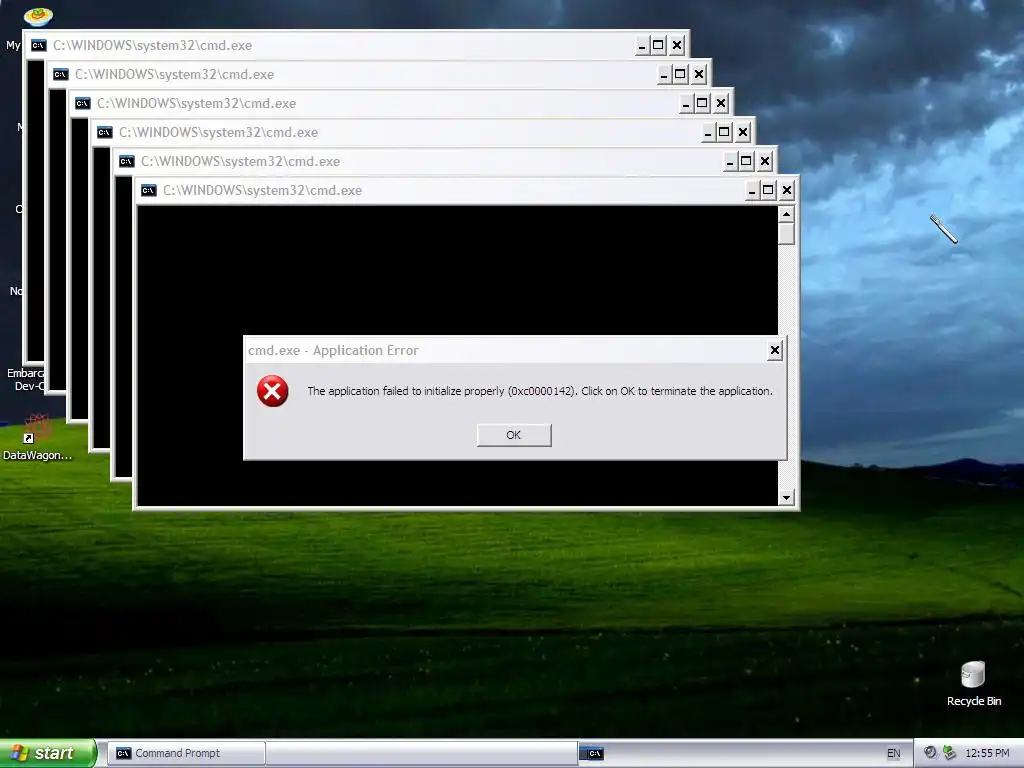The height and width of the screenshot is (768, 1024).
Task: Click the first system tray icon
Action: (930, 753)
